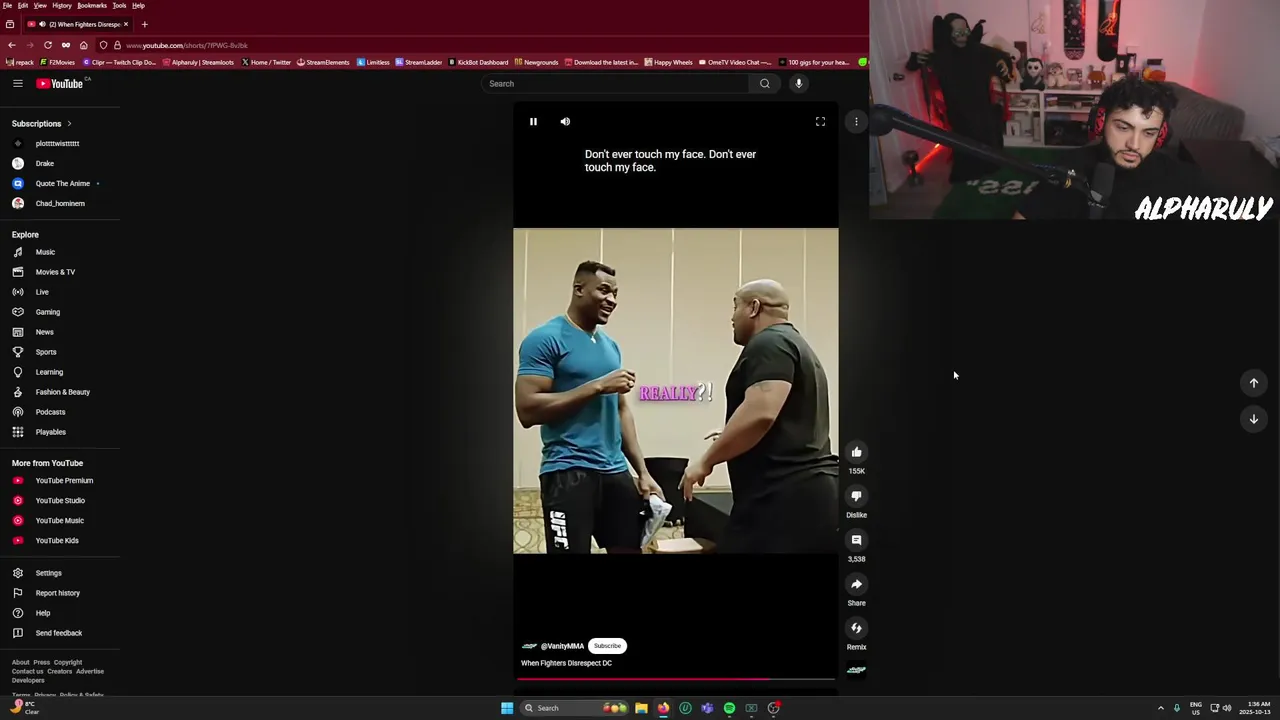Open a new browser tab
The image size is (1280, 720).
pos(144,24)
